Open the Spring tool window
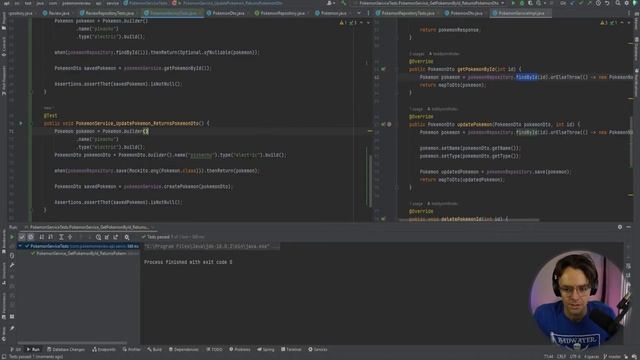Viewport: 640px width, 360px height. pyautogui.click(x=266, y=349)
